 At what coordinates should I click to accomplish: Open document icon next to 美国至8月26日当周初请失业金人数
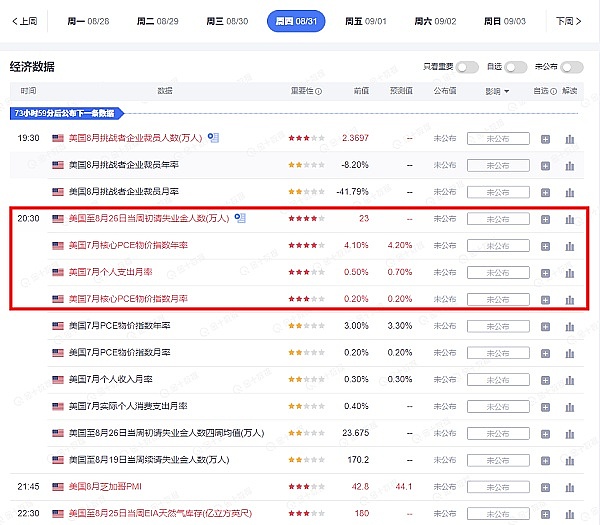(251, 218)
